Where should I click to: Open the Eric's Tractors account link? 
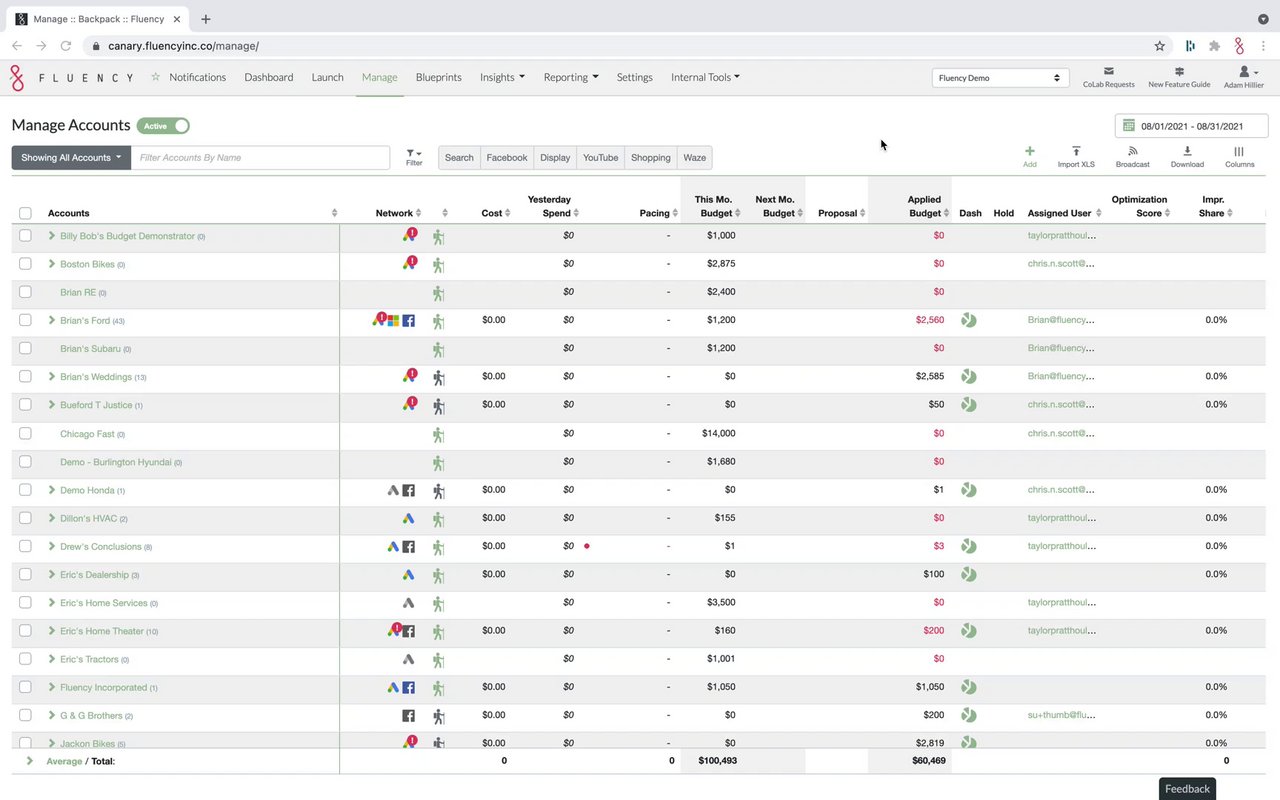tap(89, 659)
